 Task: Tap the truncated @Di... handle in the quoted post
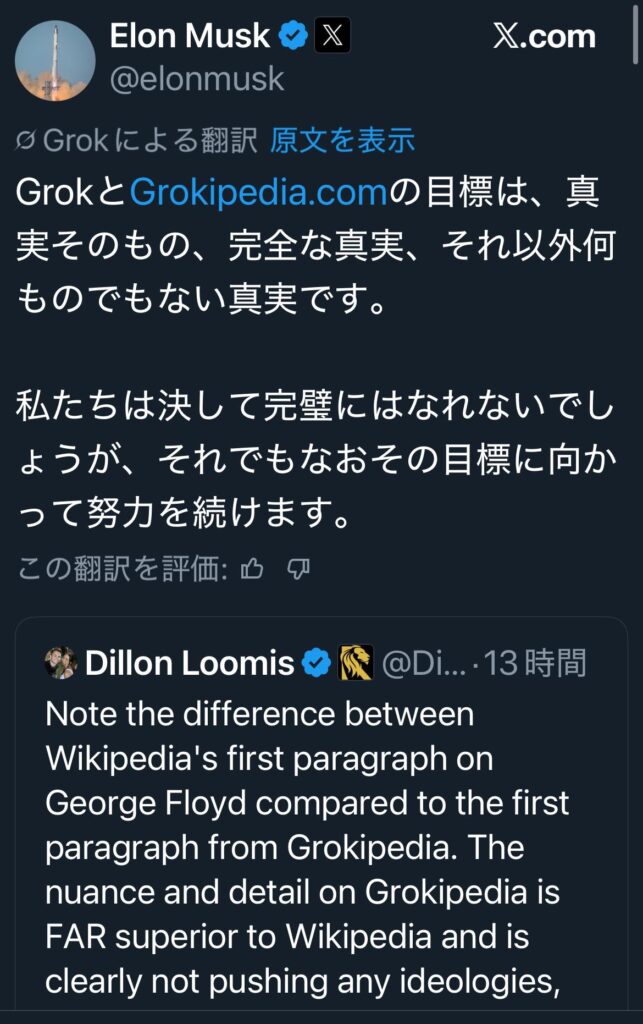(424, 663)
